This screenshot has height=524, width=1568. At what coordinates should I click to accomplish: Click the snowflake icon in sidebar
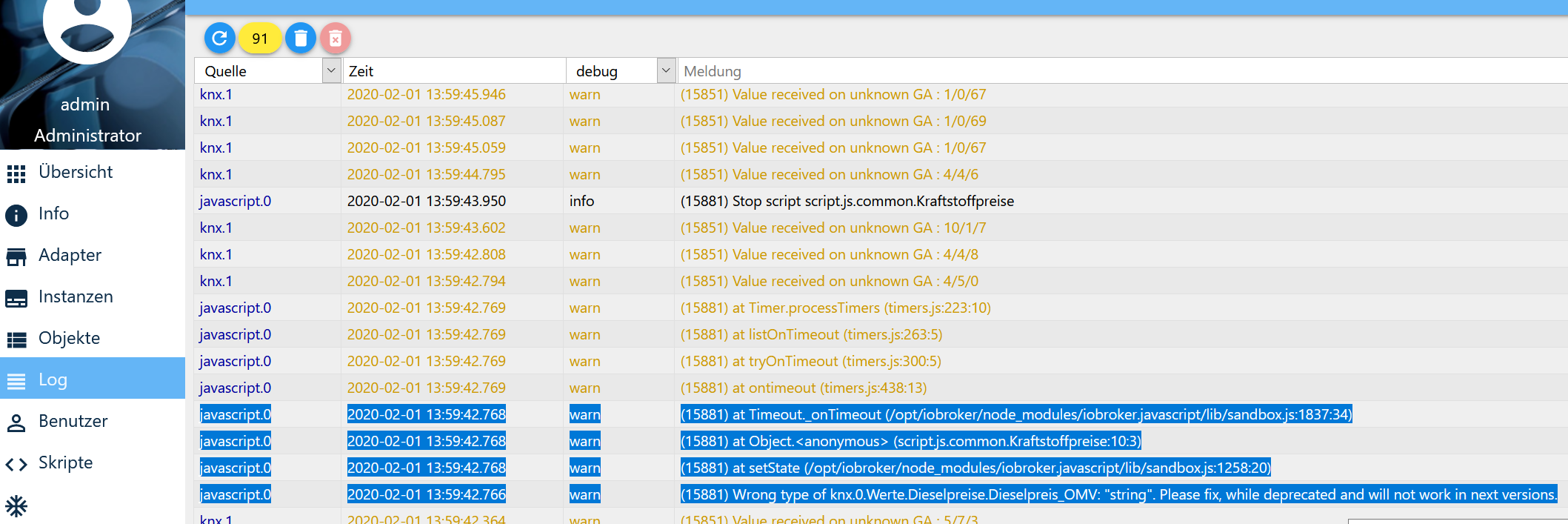[x=16, y=506]
